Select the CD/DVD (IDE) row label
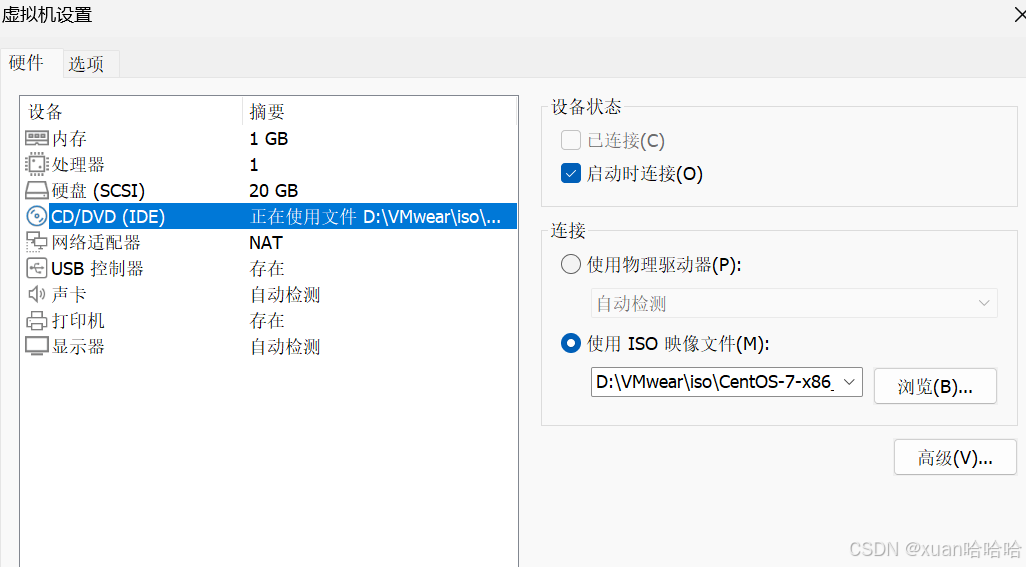The width and height of the screenshot is (1026, 567). 108,216
